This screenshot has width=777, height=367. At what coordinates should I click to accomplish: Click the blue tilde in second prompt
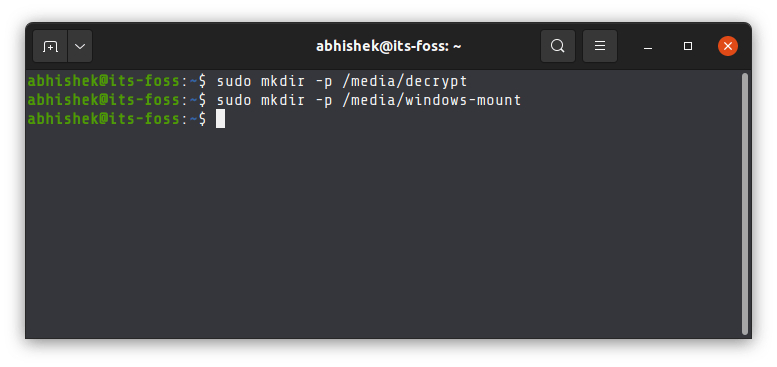click(193, 101)
